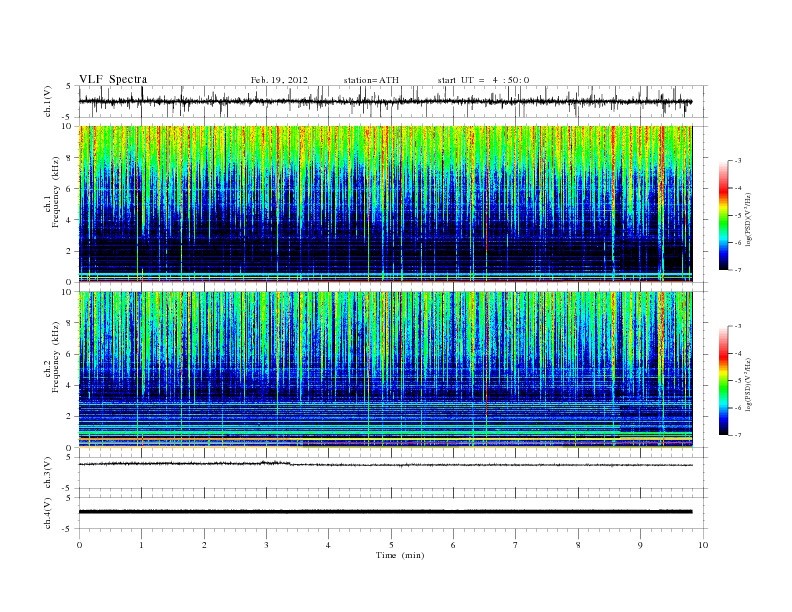Click the ch.1 spectrogram panel
The width and height of the screenshot is (792, 612).
tap(385, 204)
